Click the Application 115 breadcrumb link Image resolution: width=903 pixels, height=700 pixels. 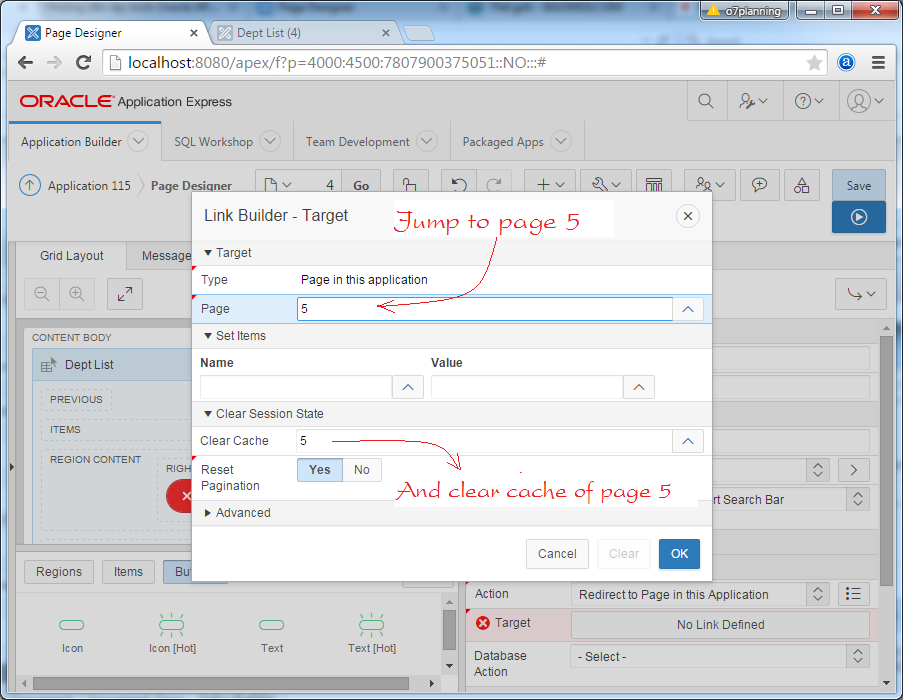coord(89,185)
